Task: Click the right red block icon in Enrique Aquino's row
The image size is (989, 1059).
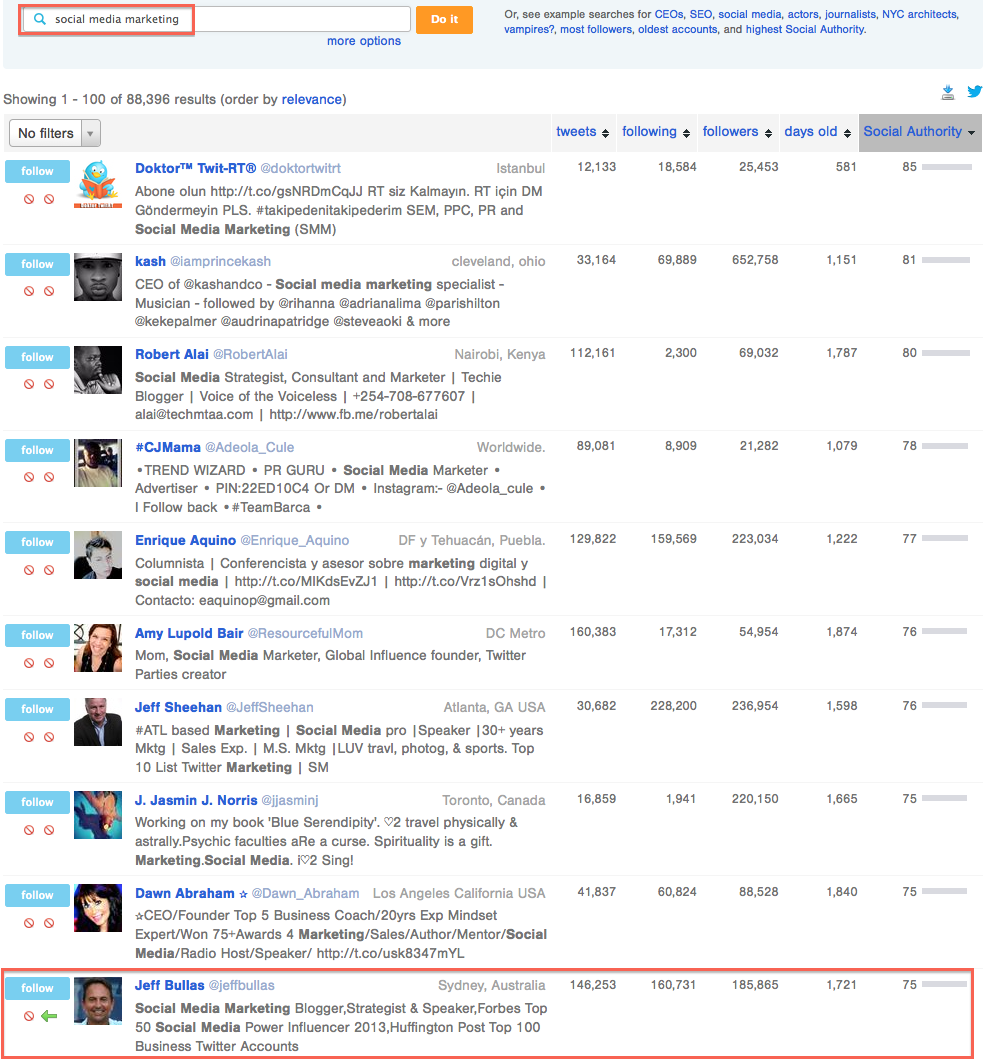Action: 49,570
